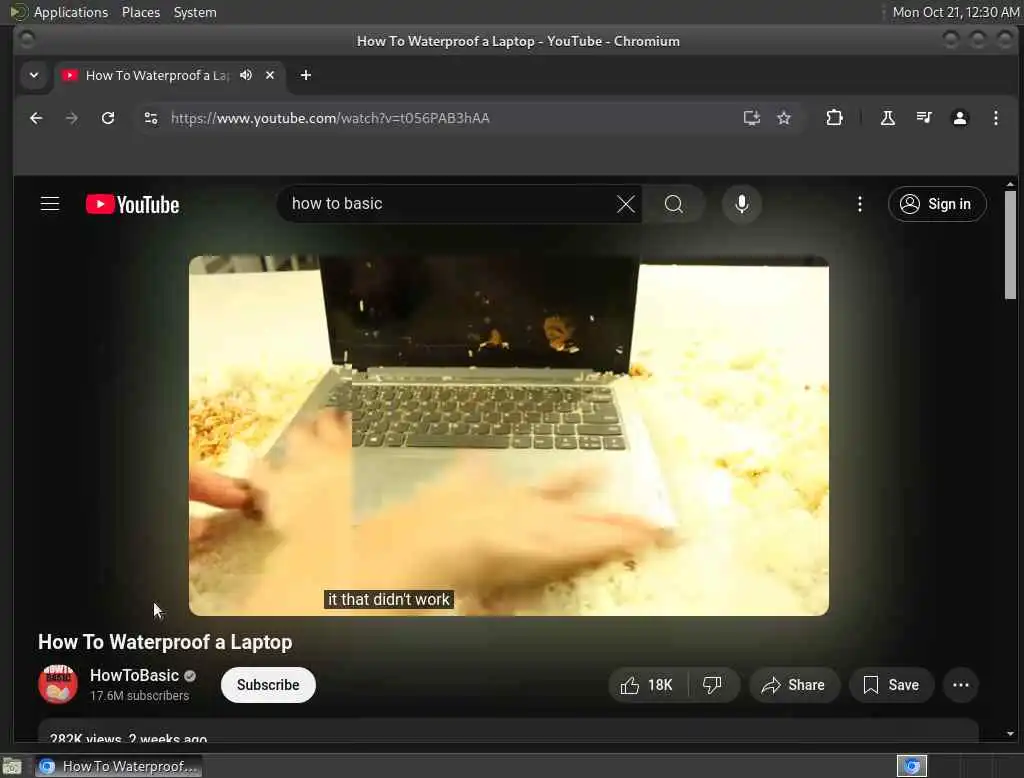Screen dimensions: 1024x778
Task: Click the show desktop icon in taskbar
Action: tap(12, 766)
